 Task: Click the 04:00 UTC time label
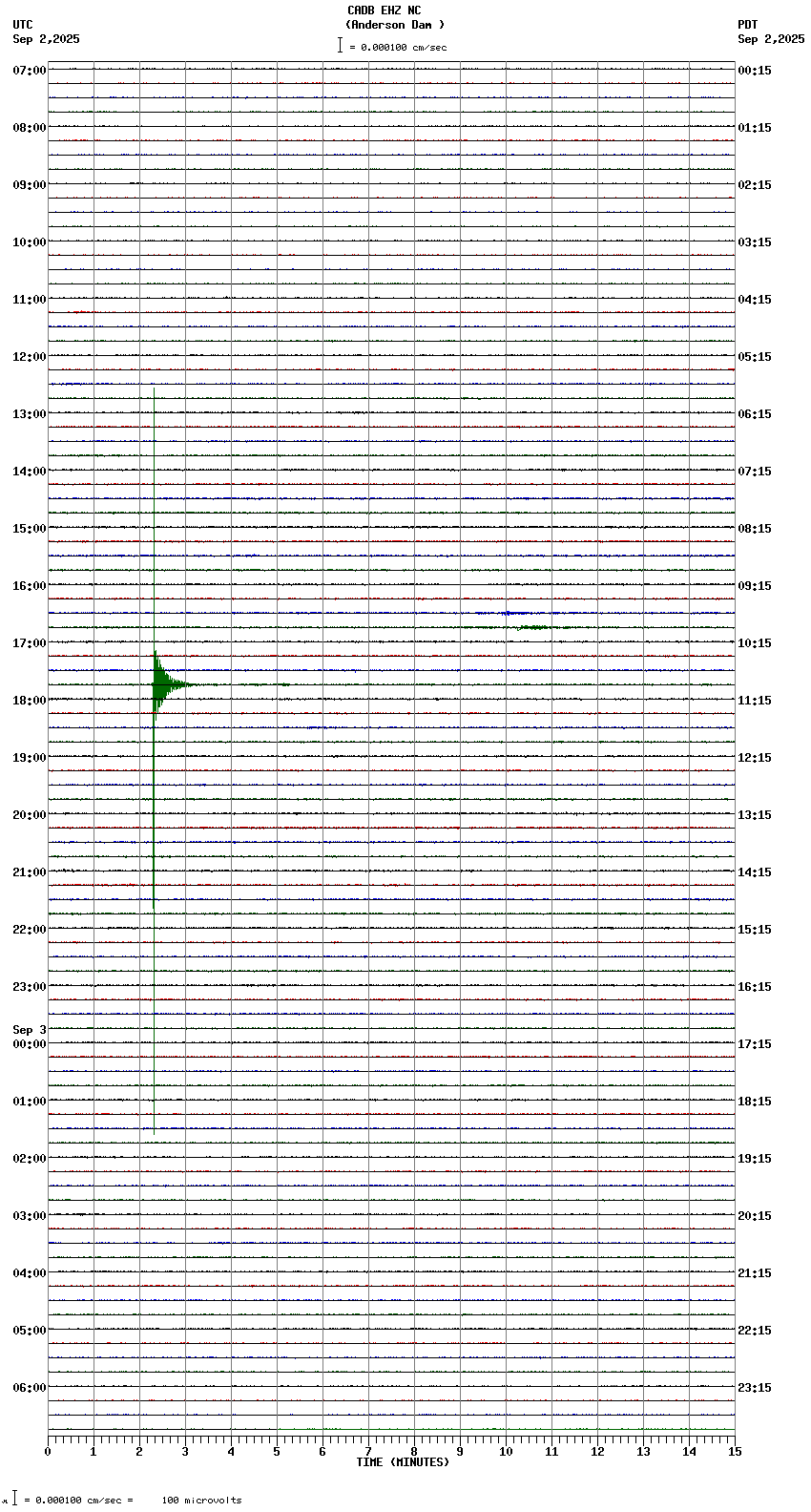(x=30, y=1273)
